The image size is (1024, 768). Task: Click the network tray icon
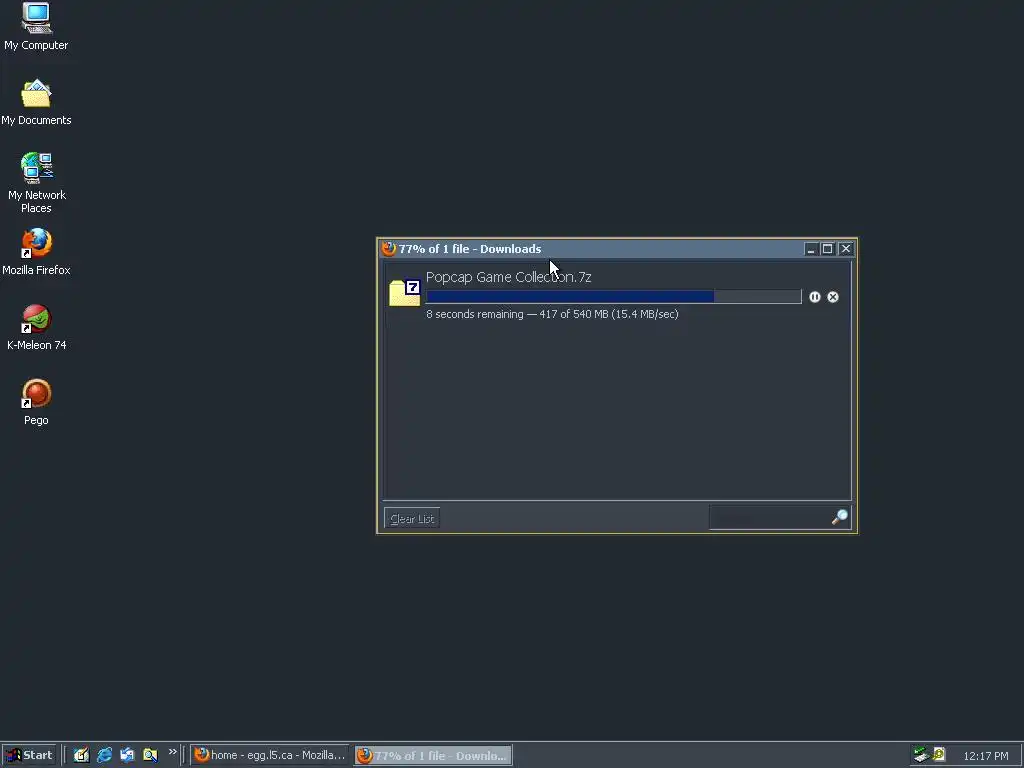point(921,755)
